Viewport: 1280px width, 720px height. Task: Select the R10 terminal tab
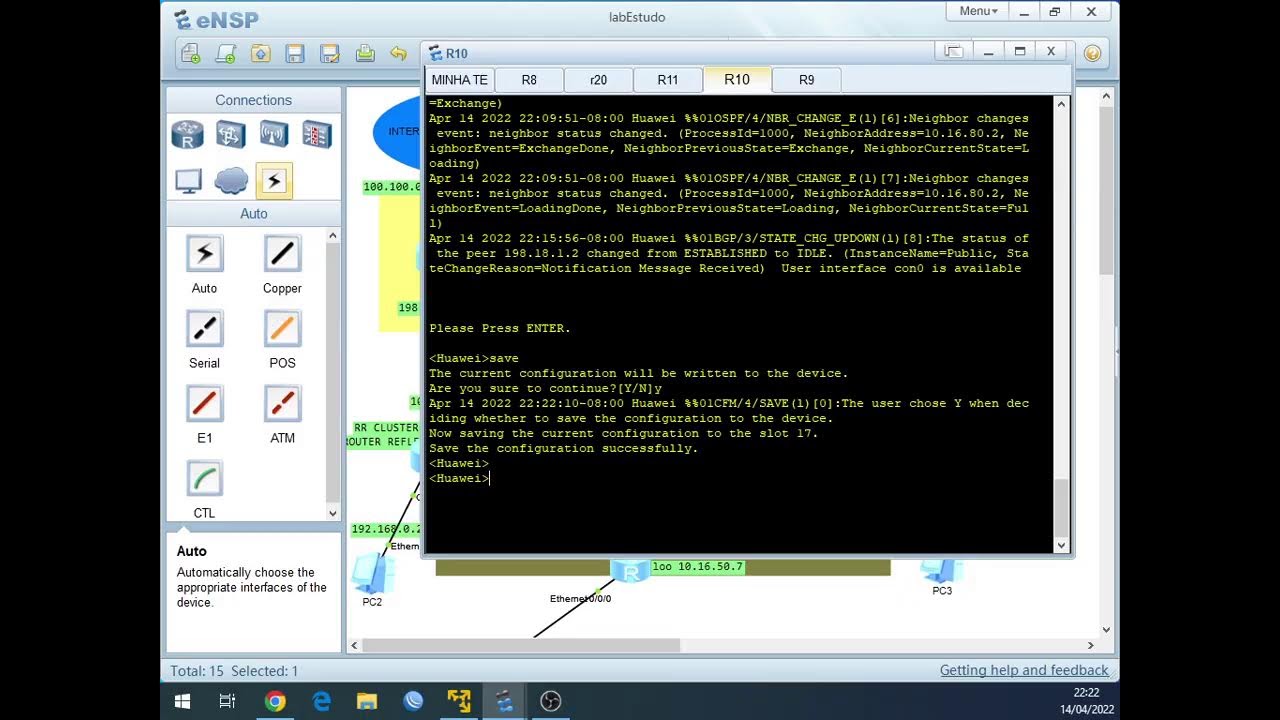[x=737, y=80]
